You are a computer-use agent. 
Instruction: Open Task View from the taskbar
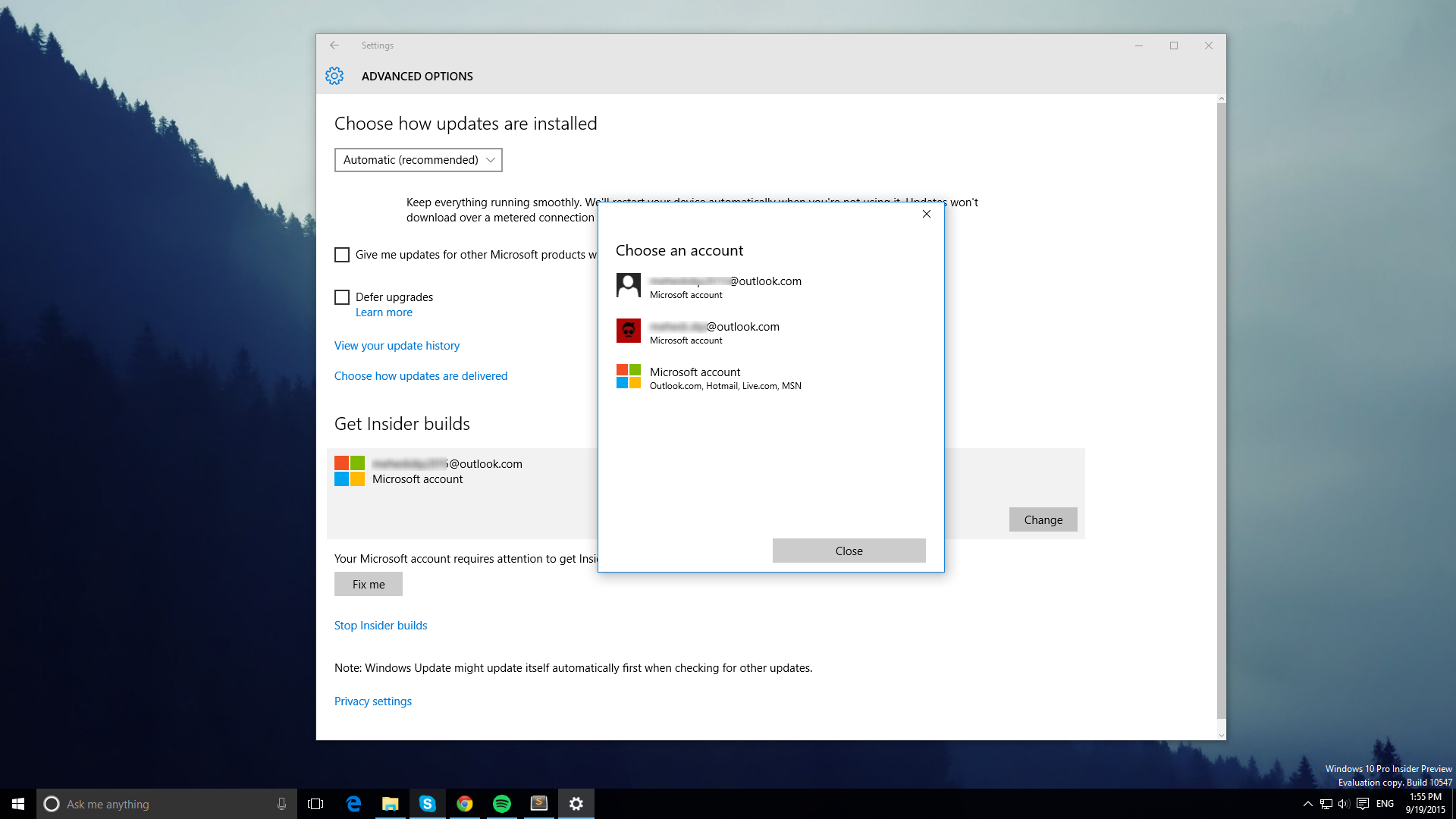315,804
